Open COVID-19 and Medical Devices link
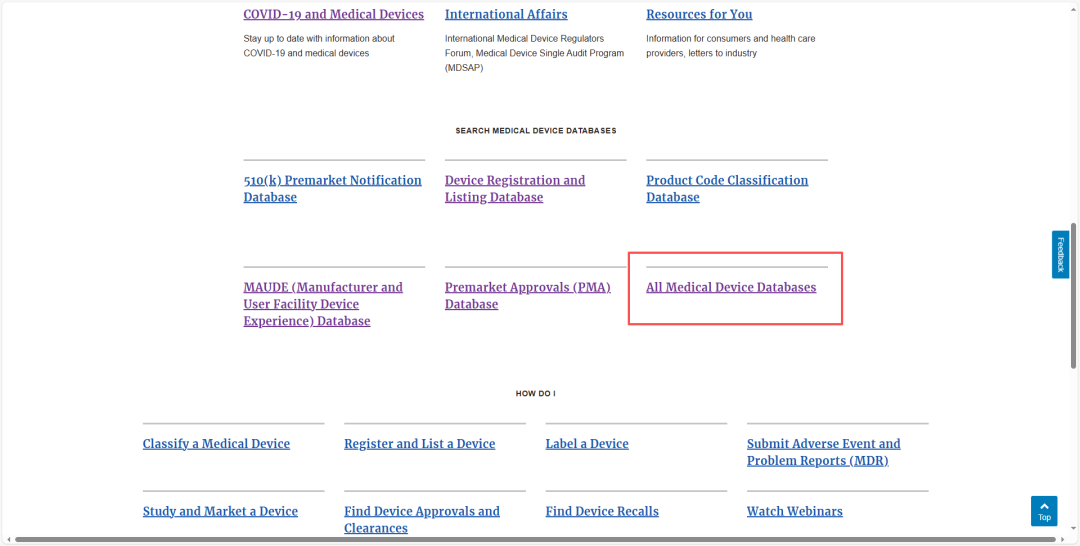Screen dimensions: 1080x546 pos(333,14)
